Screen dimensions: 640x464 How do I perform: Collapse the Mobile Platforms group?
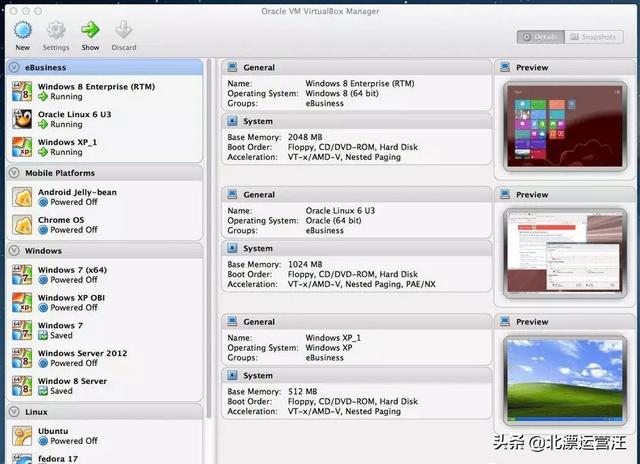tap(14, 173)
